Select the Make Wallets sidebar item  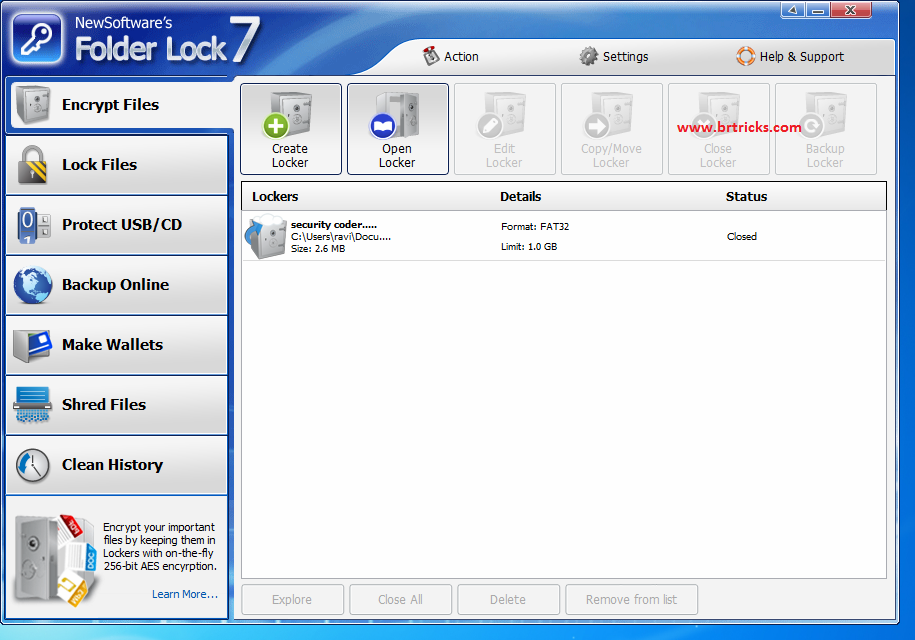click(x=117, y=345)
